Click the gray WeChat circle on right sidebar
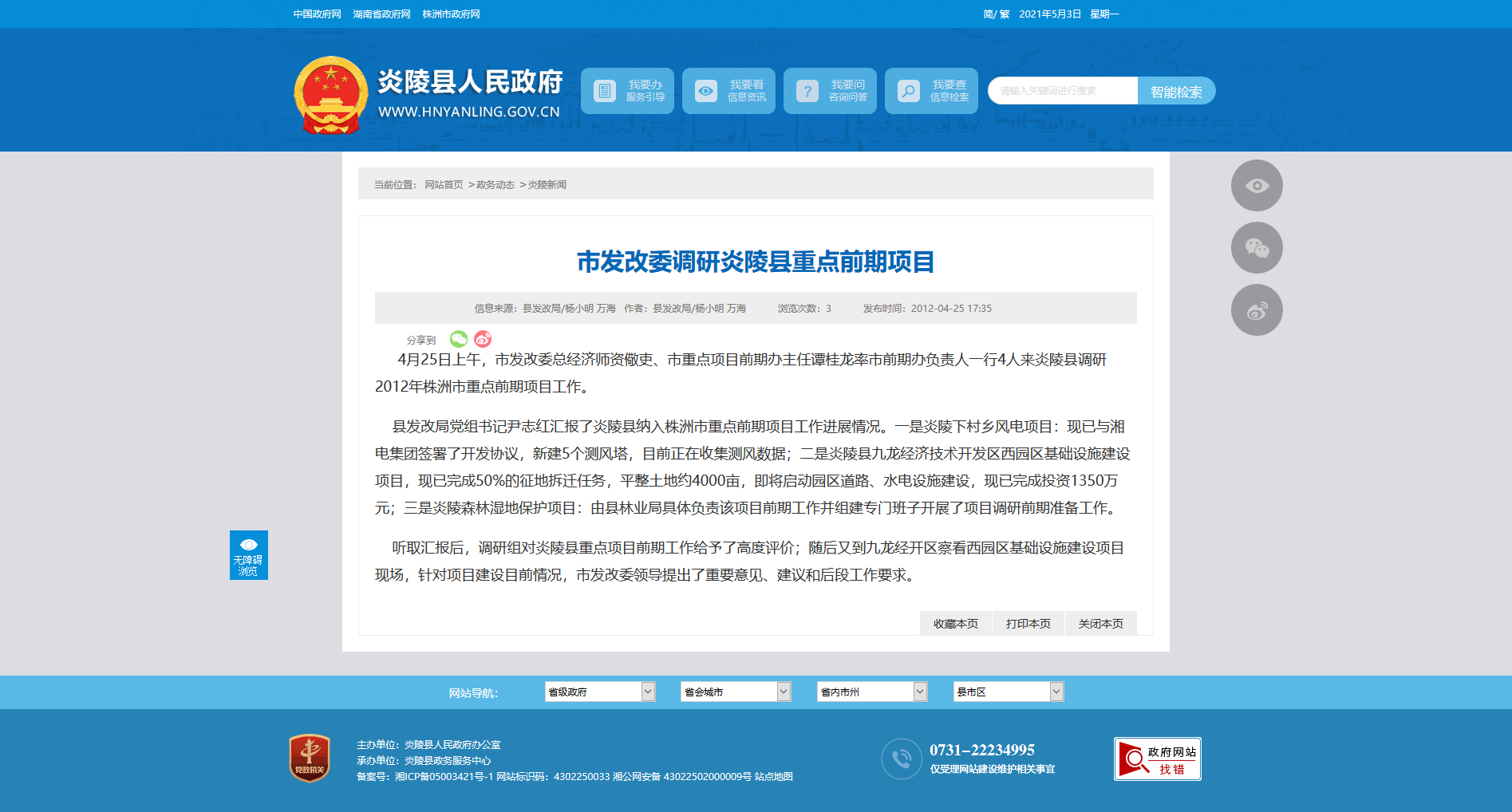 1257,248
